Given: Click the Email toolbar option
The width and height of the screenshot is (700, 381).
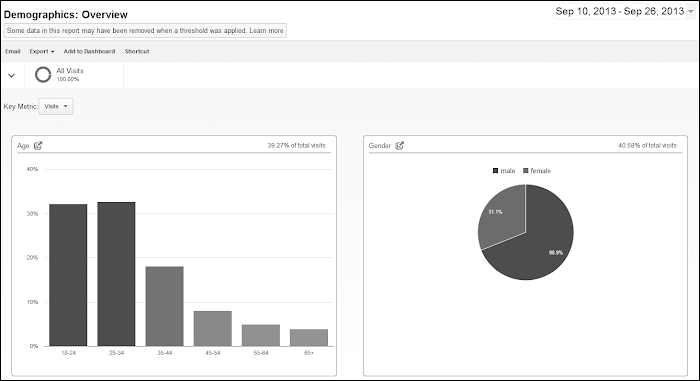Looking at the screenshot, I should (x=12, y=51).
